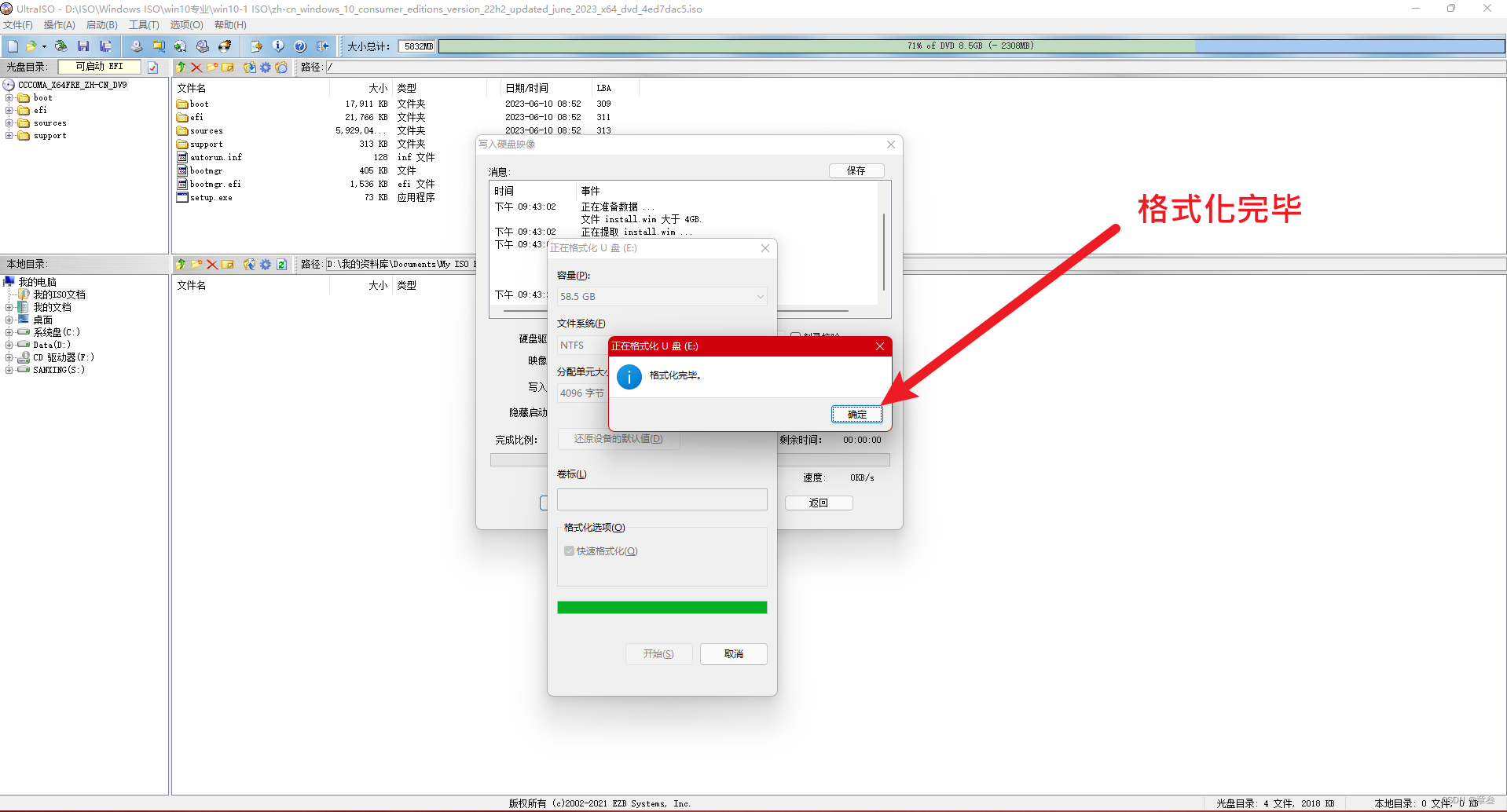Screen dimensions: 1507x812
Task: Click the Add files toolbar icon
Action: click(256, 46)
